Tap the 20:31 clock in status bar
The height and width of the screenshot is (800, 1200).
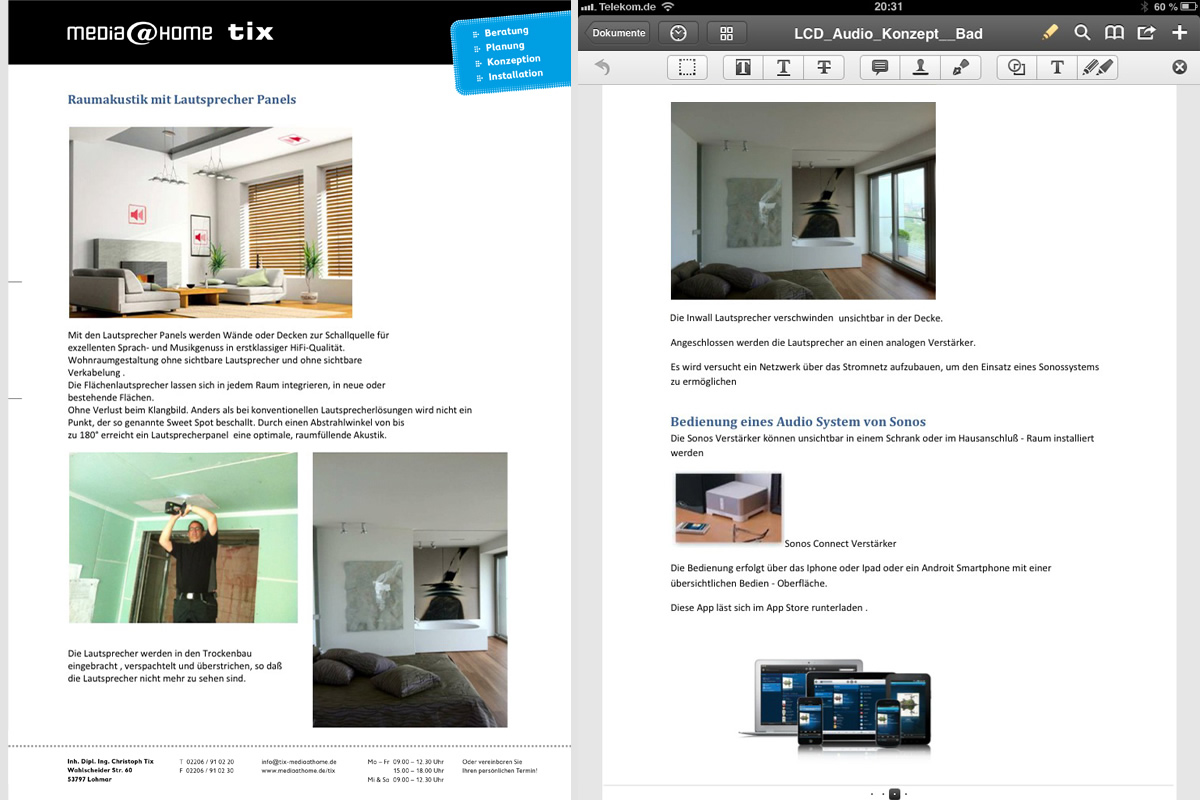pos(888,7)
